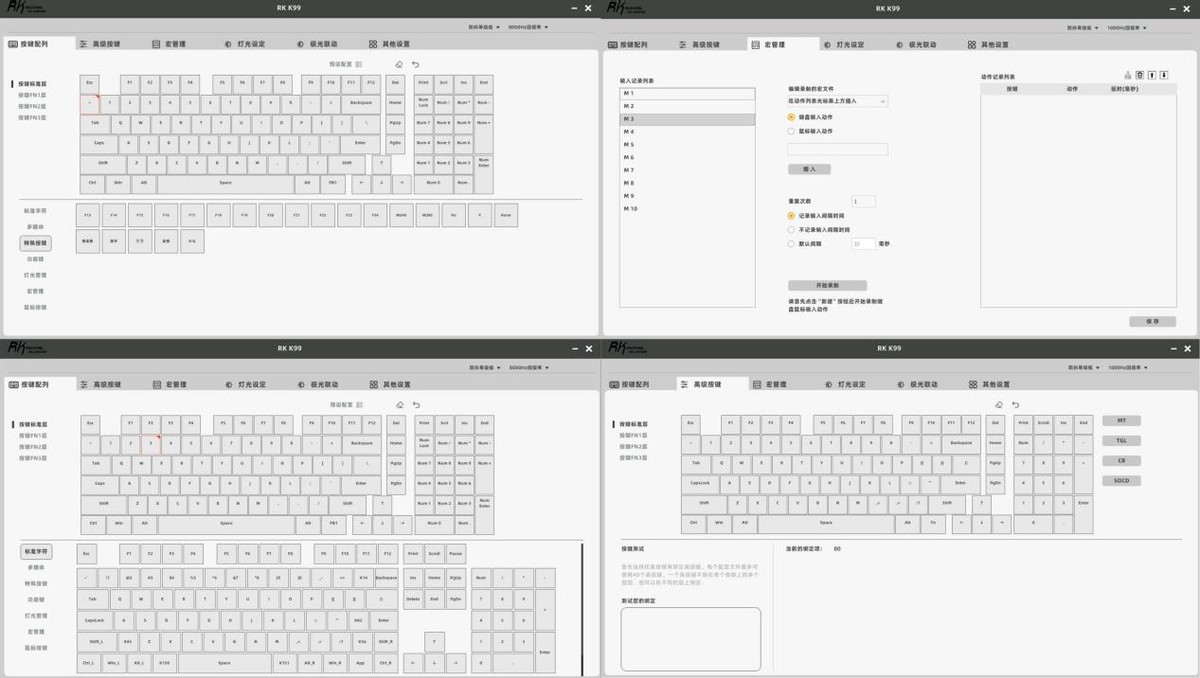
Task: Open 8000Hz回报率 dropdown in special keys window
Action: (528, 28)
